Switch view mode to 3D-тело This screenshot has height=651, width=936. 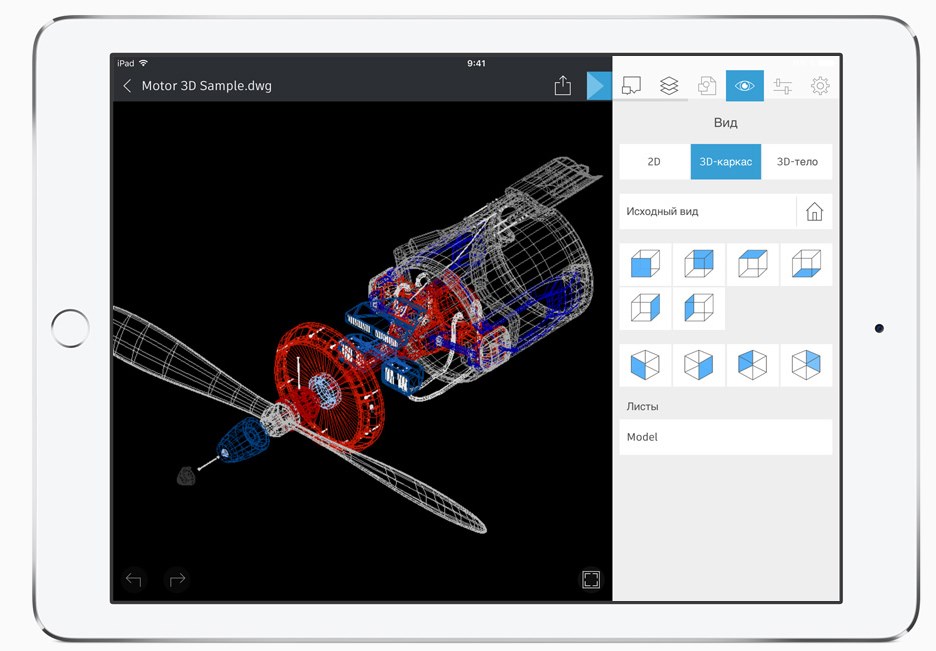(x=797, y=162)
